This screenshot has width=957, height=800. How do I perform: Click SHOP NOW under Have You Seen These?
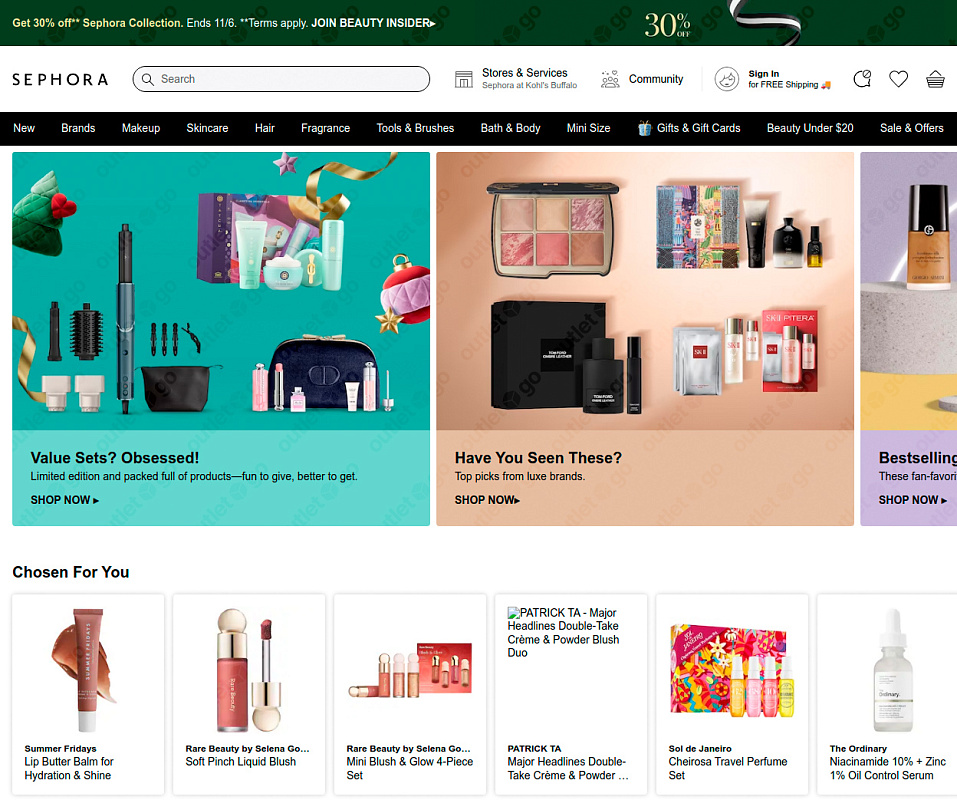coord(488,500)
